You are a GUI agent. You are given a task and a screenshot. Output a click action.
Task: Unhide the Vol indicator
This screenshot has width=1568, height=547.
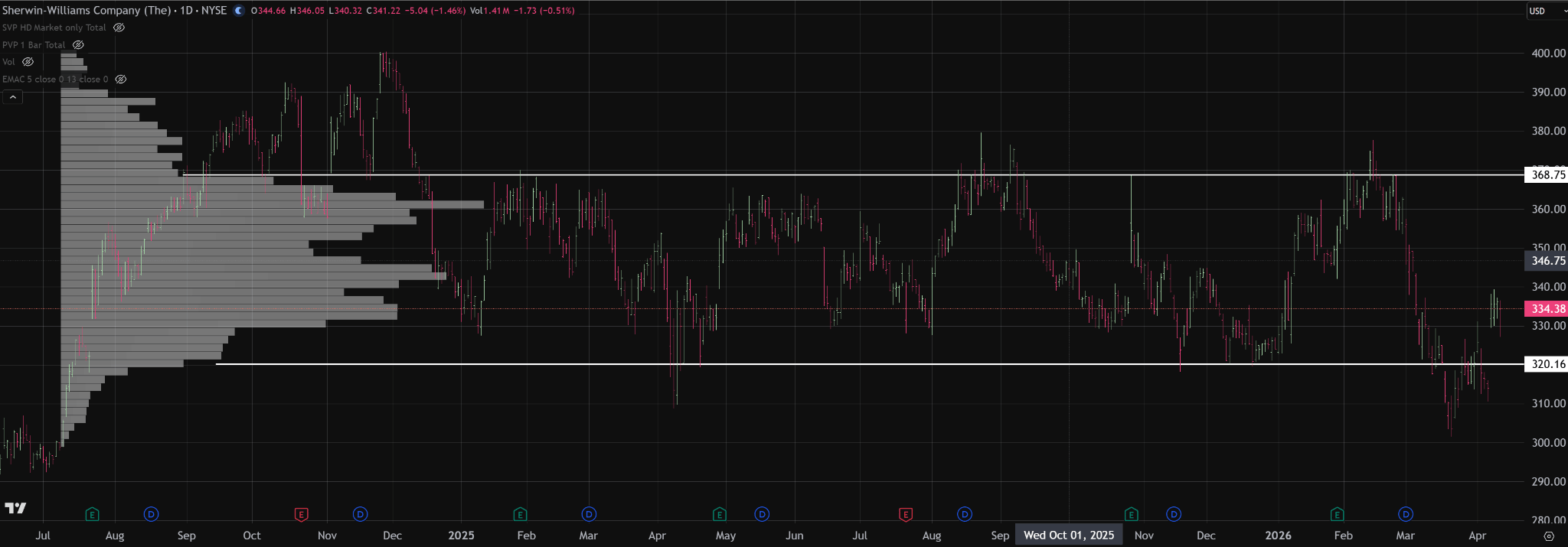28,62
